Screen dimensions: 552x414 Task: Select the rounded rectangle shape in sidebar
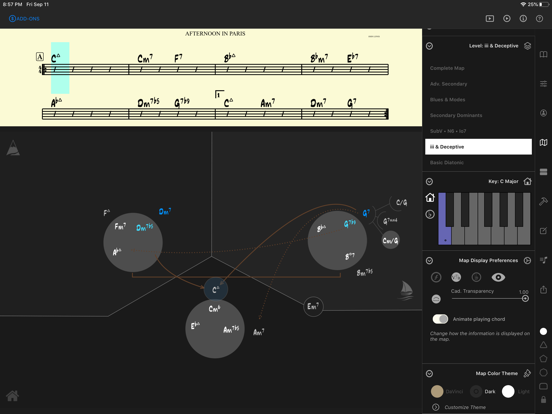[544, 386]
